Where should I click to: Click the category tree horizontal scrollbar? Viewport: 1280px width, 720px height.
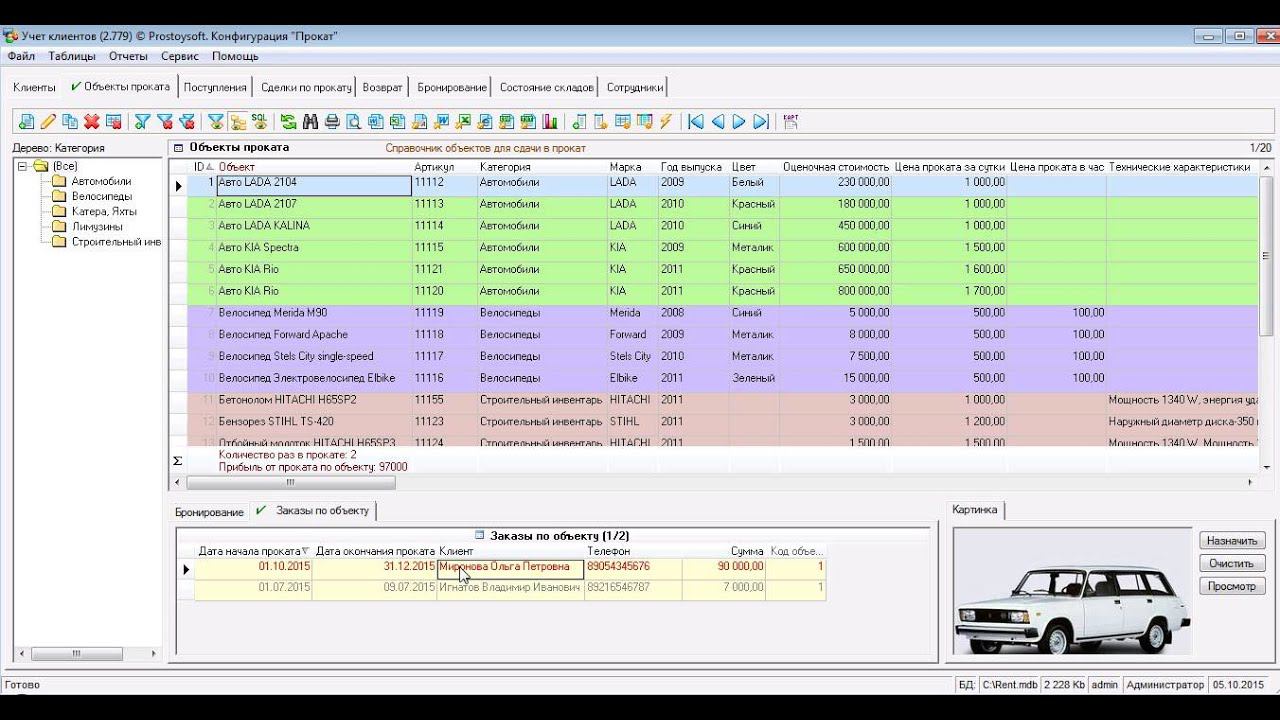click(x=77, y=654)
